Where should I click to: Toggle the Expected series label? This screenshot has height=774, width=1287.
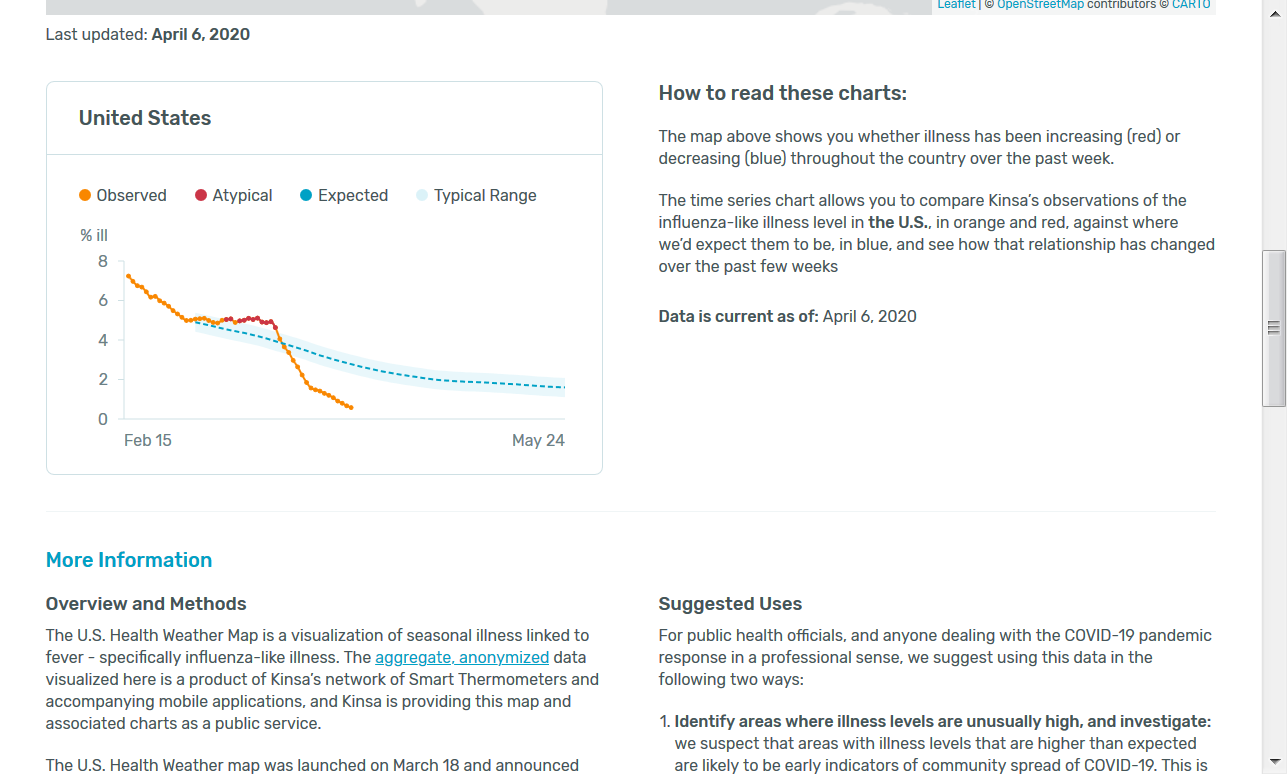point(352,196)
